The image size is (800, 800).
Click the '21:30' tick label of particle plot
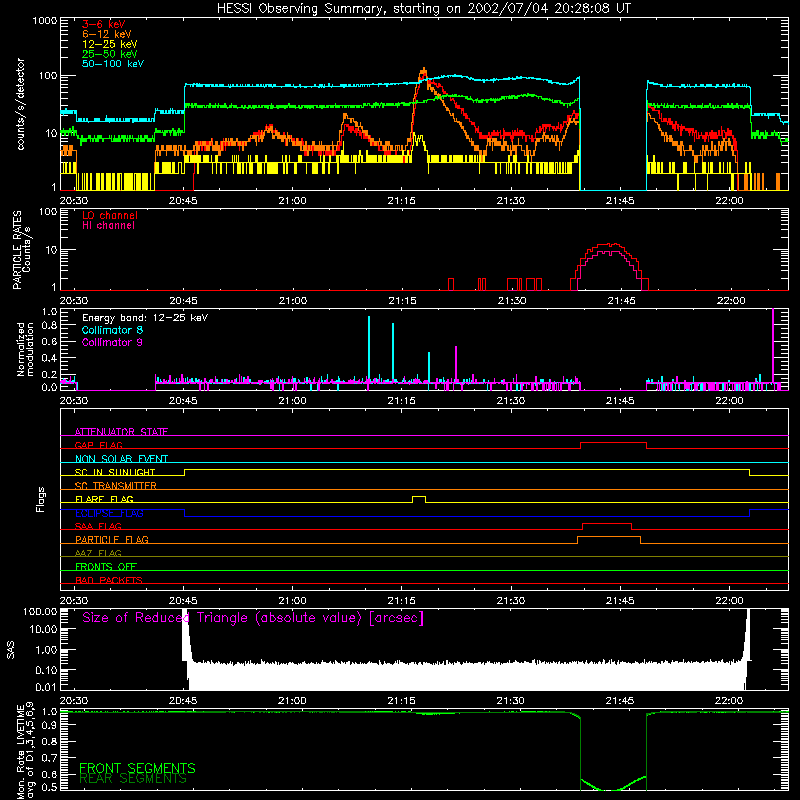coord(512,301)
